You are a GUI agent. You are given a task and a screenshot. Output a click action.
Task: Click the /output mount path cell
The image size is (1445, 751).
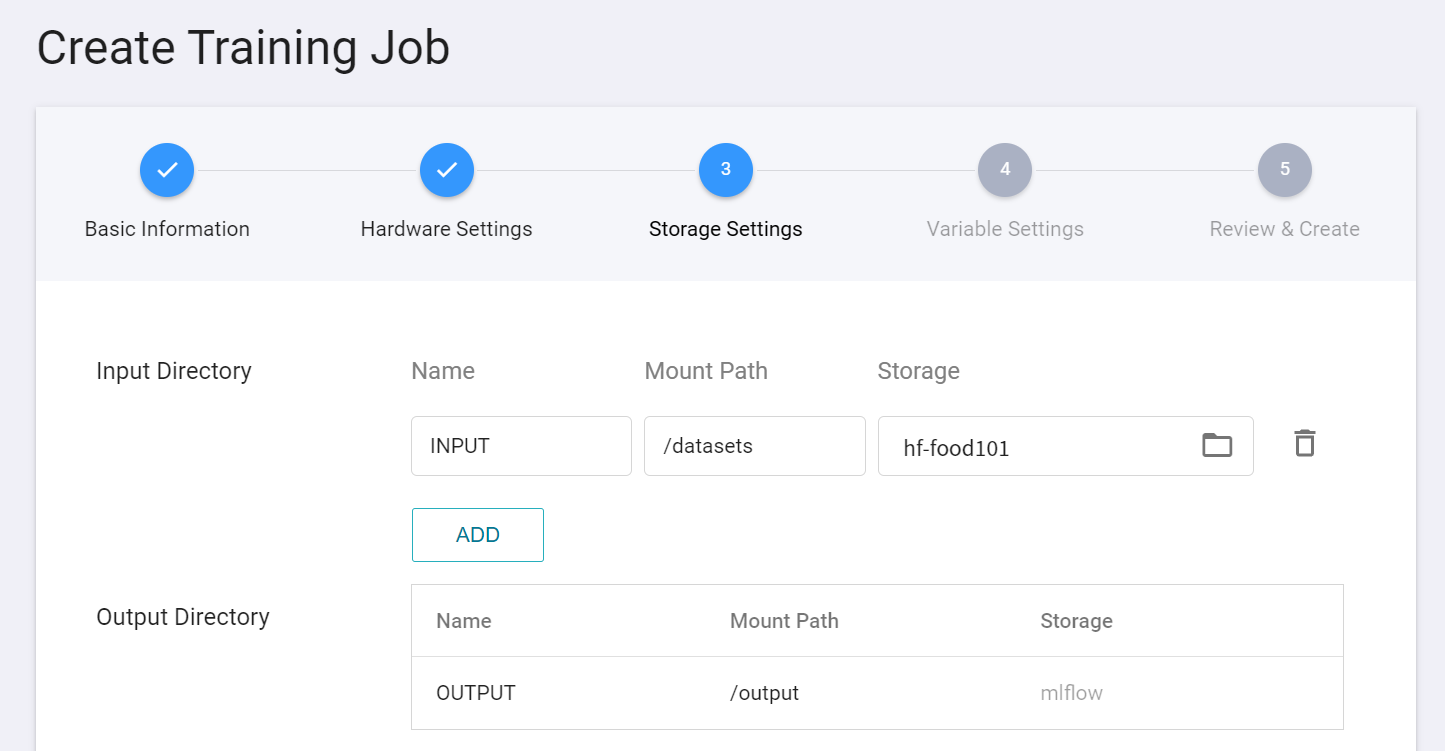764,693
